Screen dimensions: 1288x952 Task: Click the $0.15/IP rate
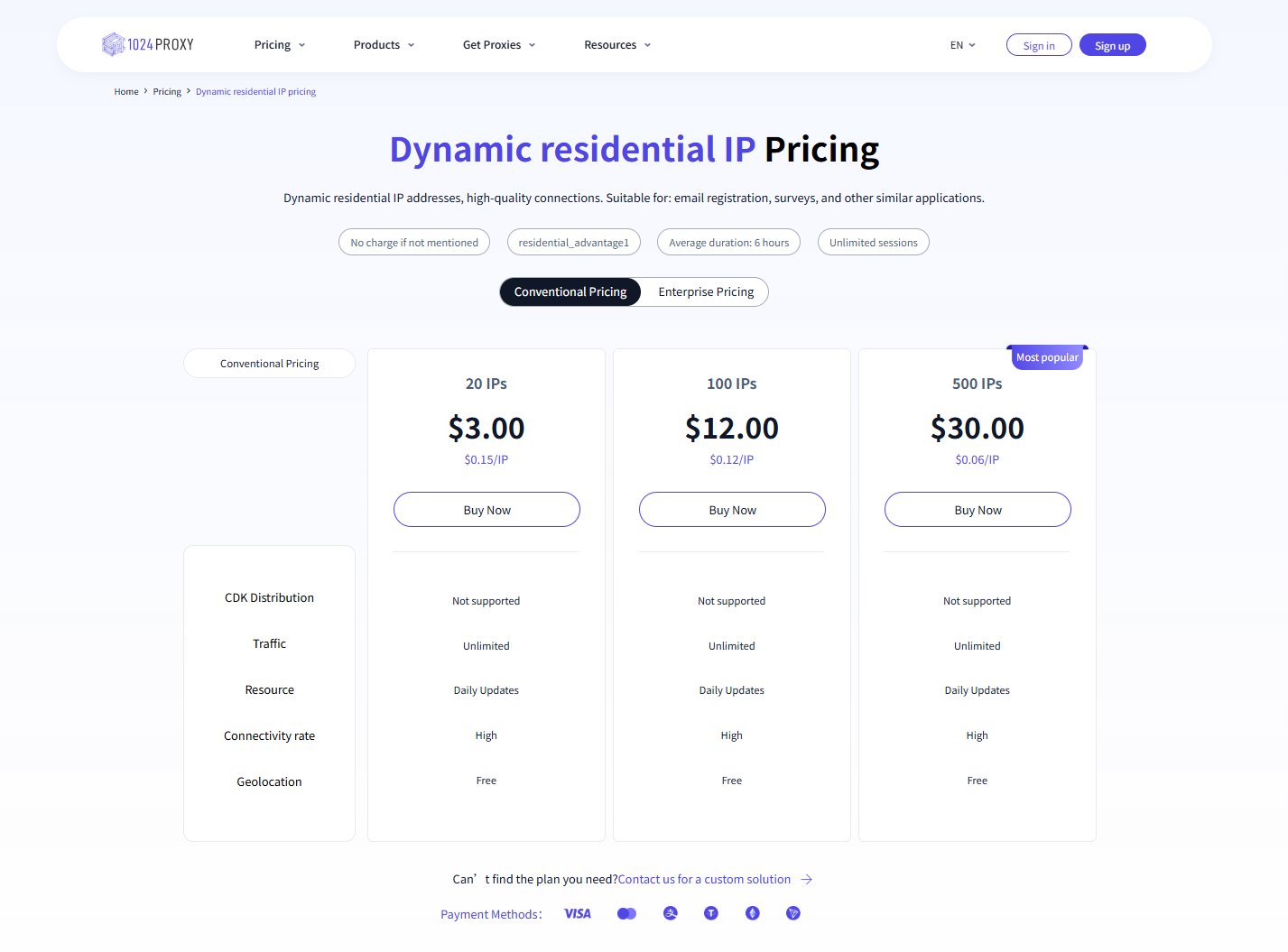coord(486,459)
